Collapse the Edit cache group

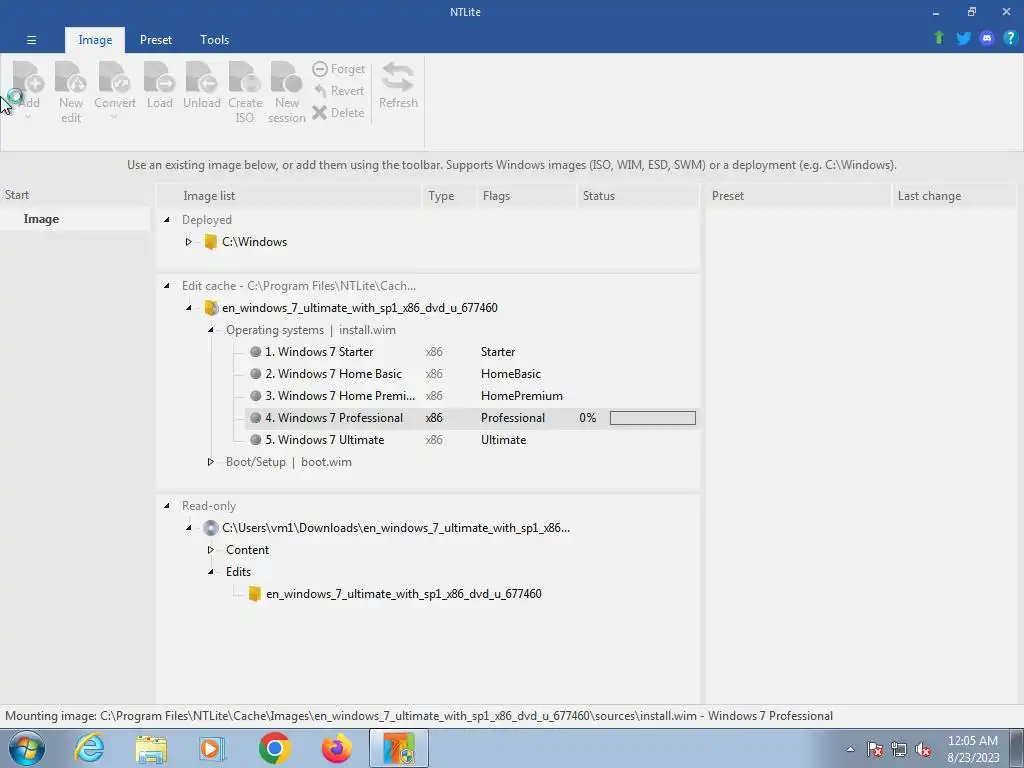[167, 286]
